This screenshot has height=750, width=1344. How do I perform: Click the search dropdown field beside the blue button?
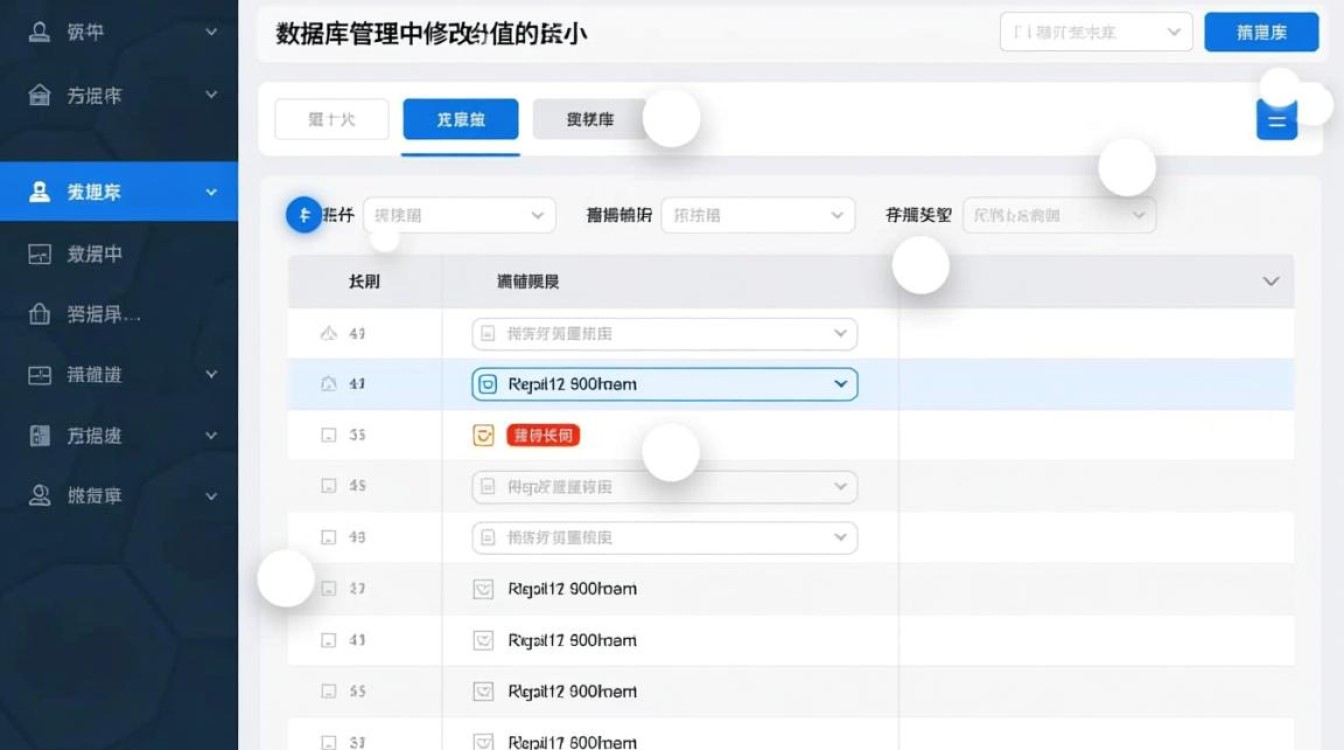pyautogui.click(x=1095, y=31)
